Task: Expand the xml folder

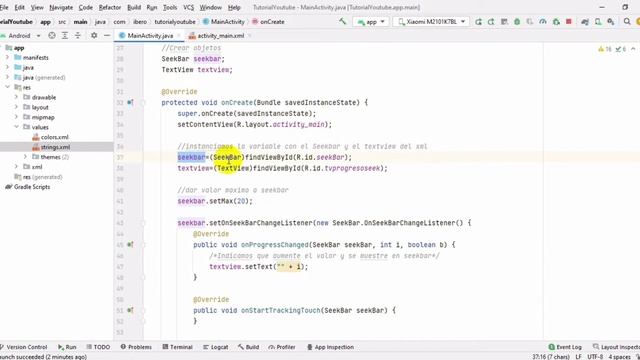Action: [16, 167]
